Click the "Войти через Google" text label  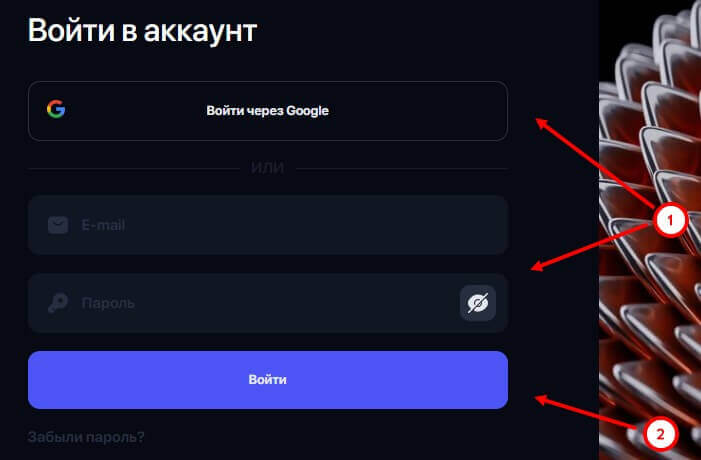click(268, 111)
